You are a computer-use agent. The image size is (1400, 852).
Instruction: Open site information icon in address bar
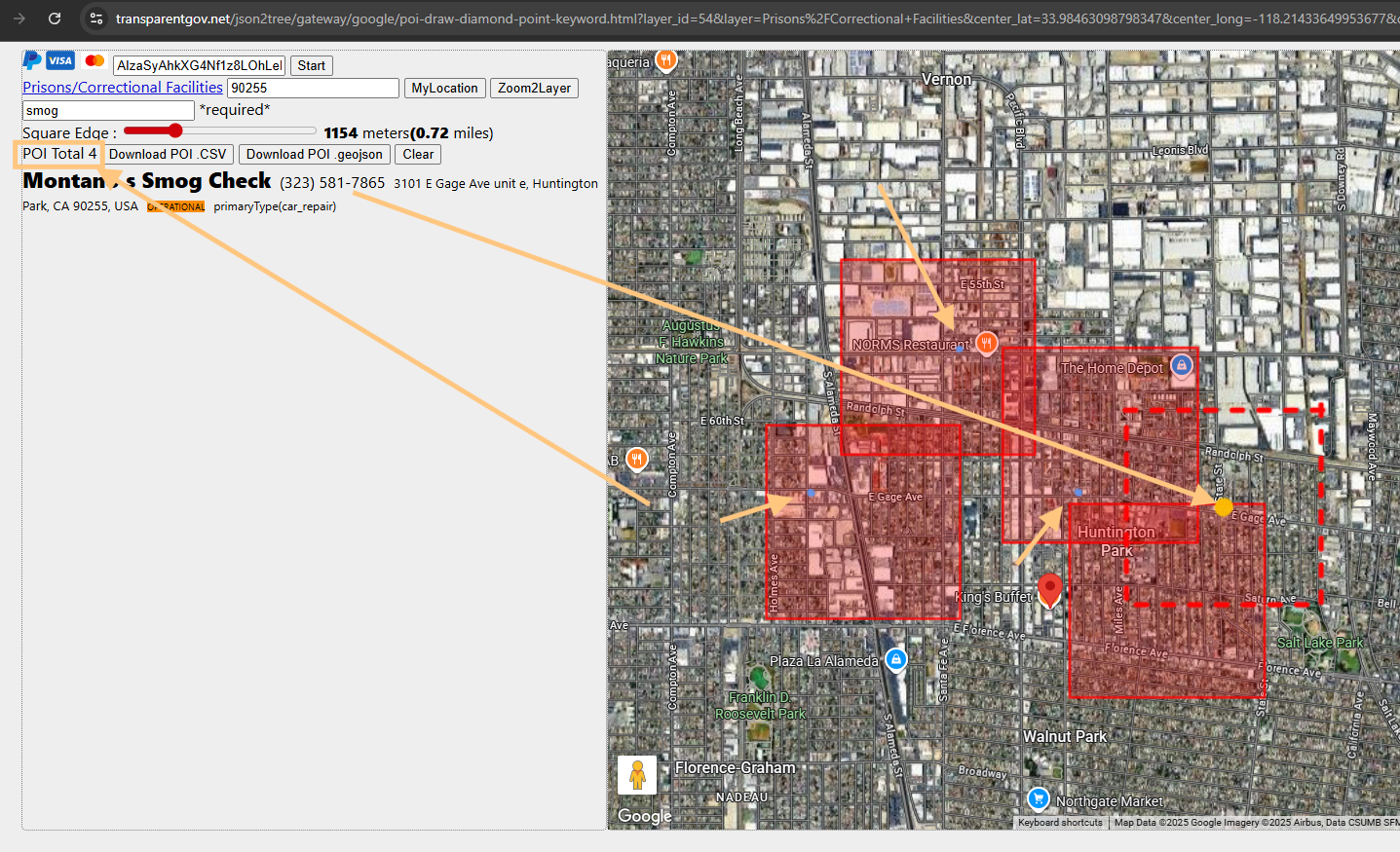click(95, 19)
